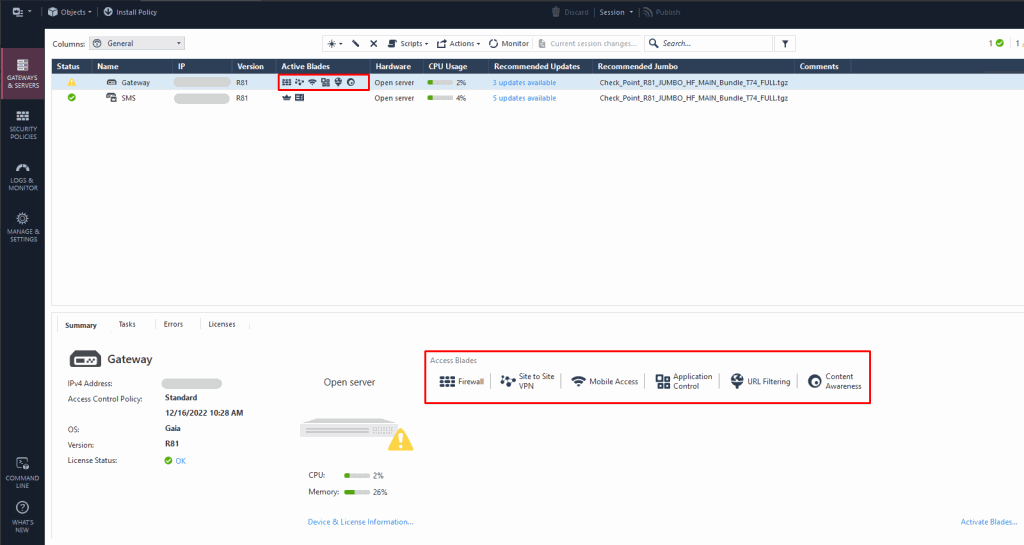Image resolution: width=1024 pixels, height=545 pixels.
Task: Click Gateway device icon in summary
Action: click(85, 360)
